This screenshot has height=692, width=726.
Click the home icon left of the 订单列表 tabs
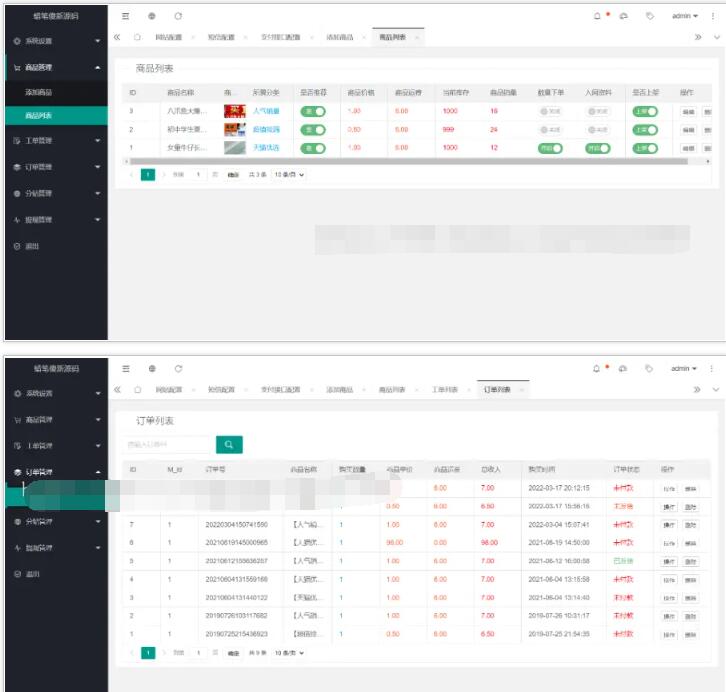coord(137,389)
